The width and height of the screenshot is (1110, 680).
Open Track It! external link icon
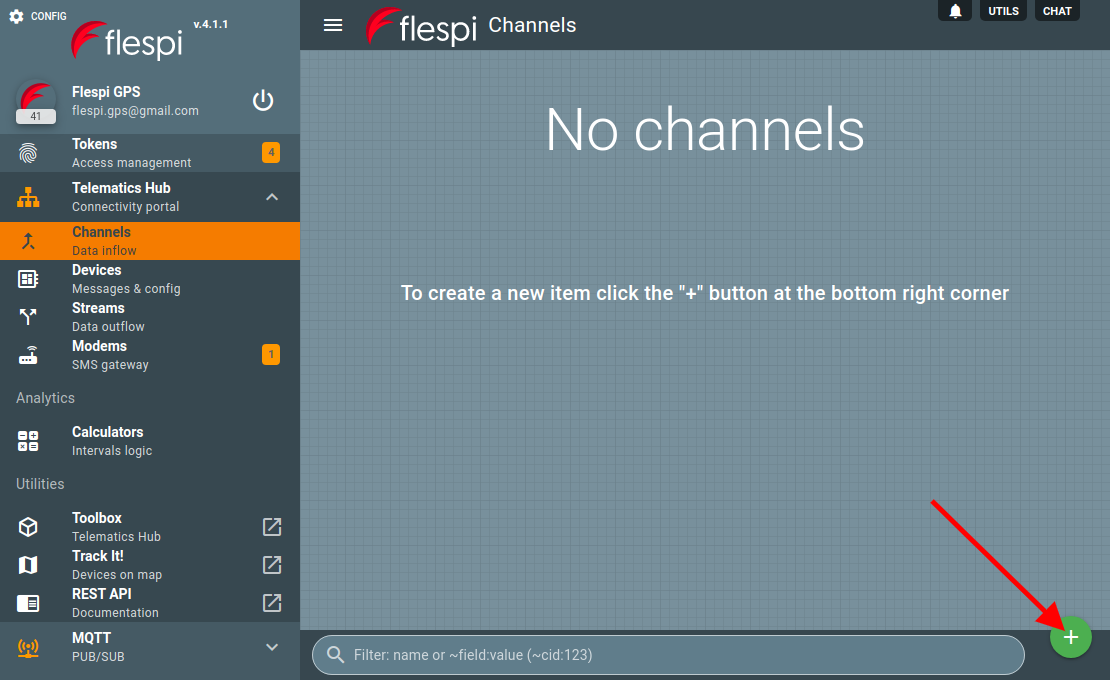click(272, 565)
